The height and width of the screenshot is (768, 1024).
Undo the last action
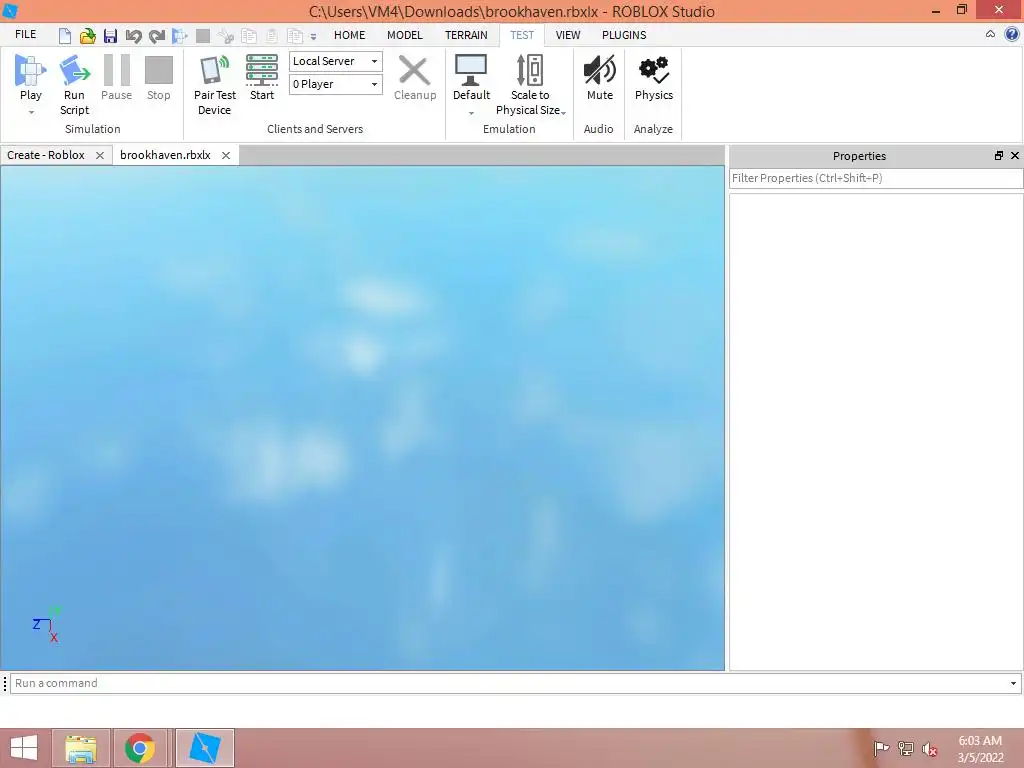[x=133, y=35]
